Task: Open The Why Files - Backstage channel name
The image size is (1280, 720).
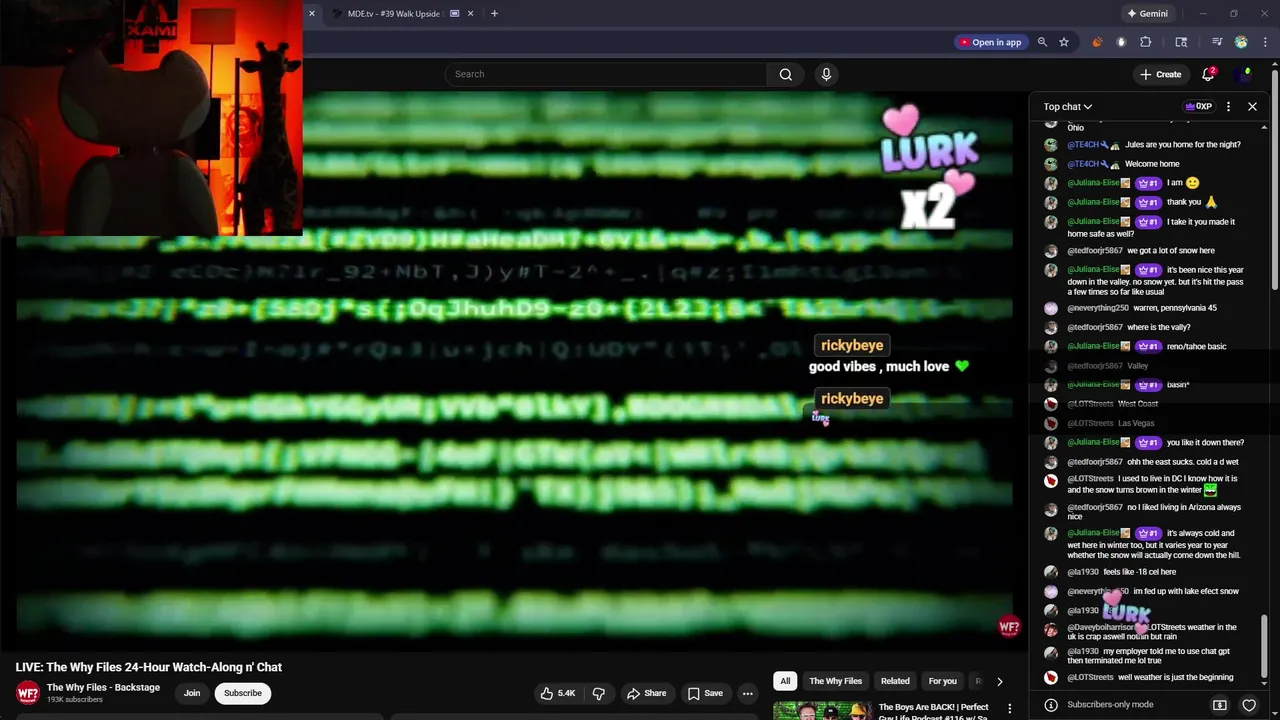Action: tap(103, 687)
